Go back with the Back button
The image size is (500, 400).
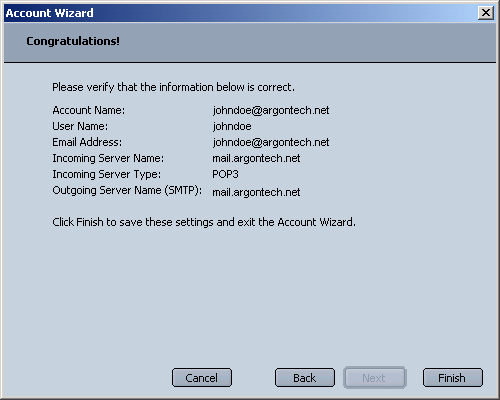point(305,378)
